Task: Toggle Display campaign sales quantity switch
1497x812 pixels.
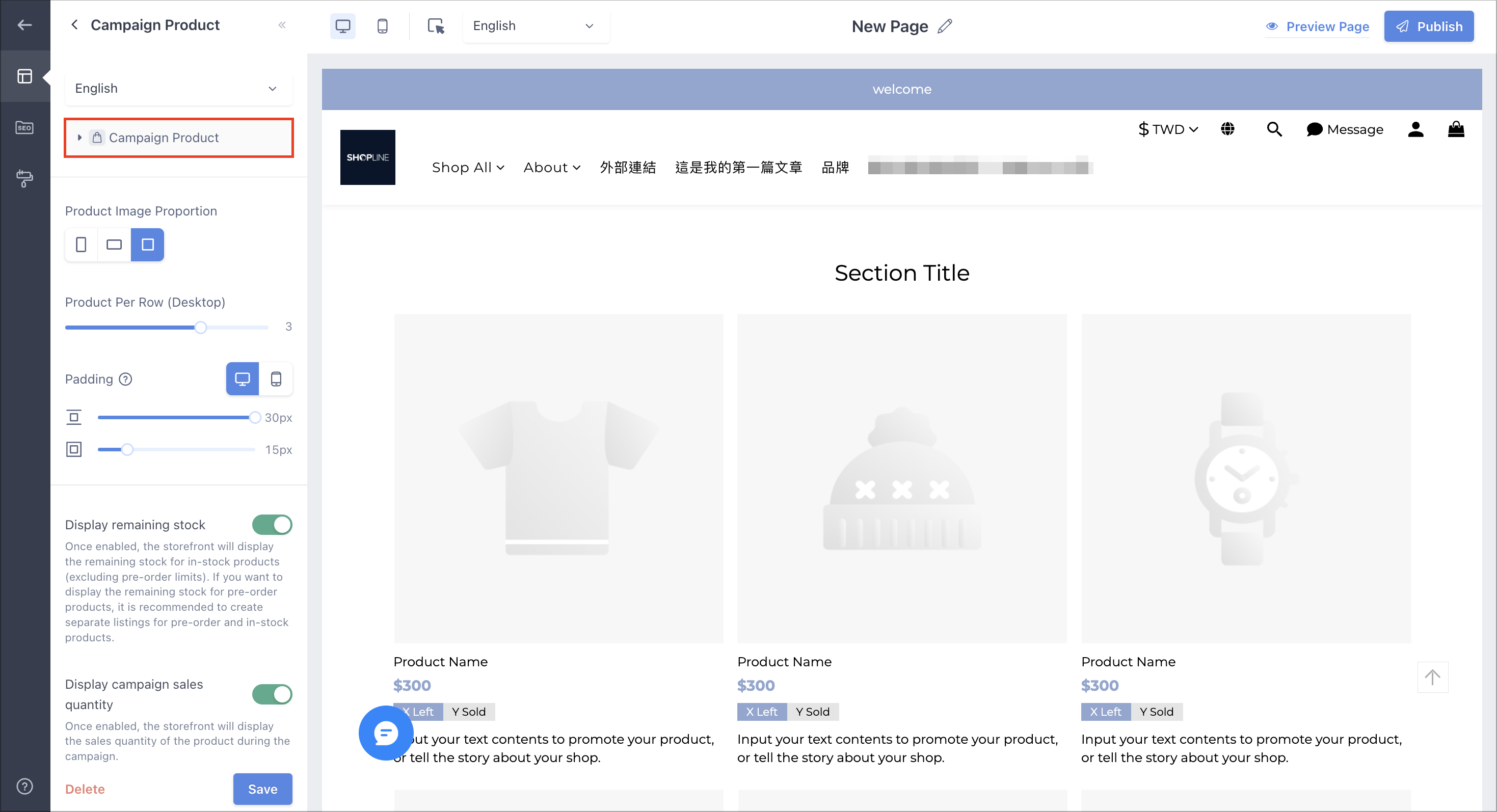Action: point(272,695)
